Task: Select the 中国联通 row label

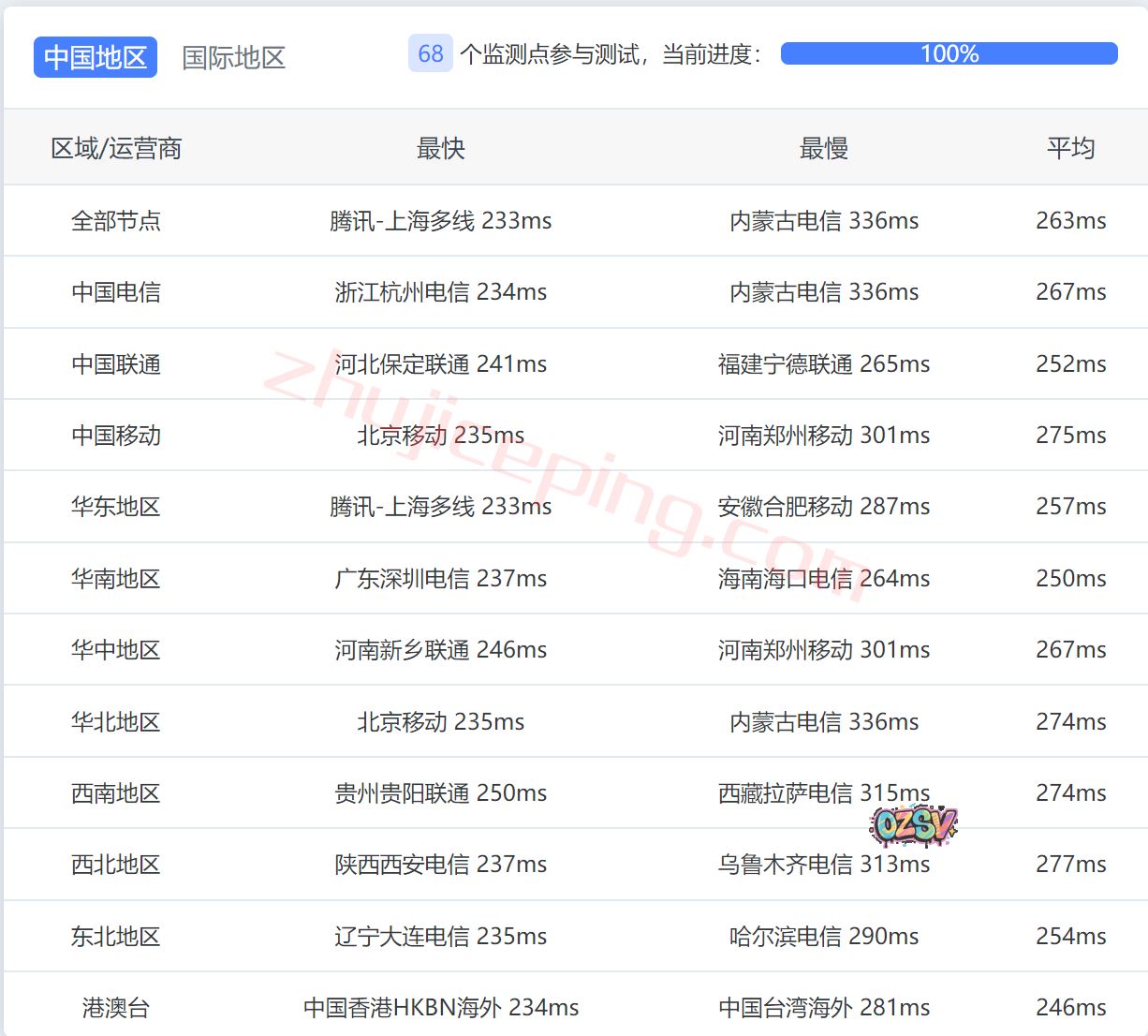Action: (x=116, y=363)
